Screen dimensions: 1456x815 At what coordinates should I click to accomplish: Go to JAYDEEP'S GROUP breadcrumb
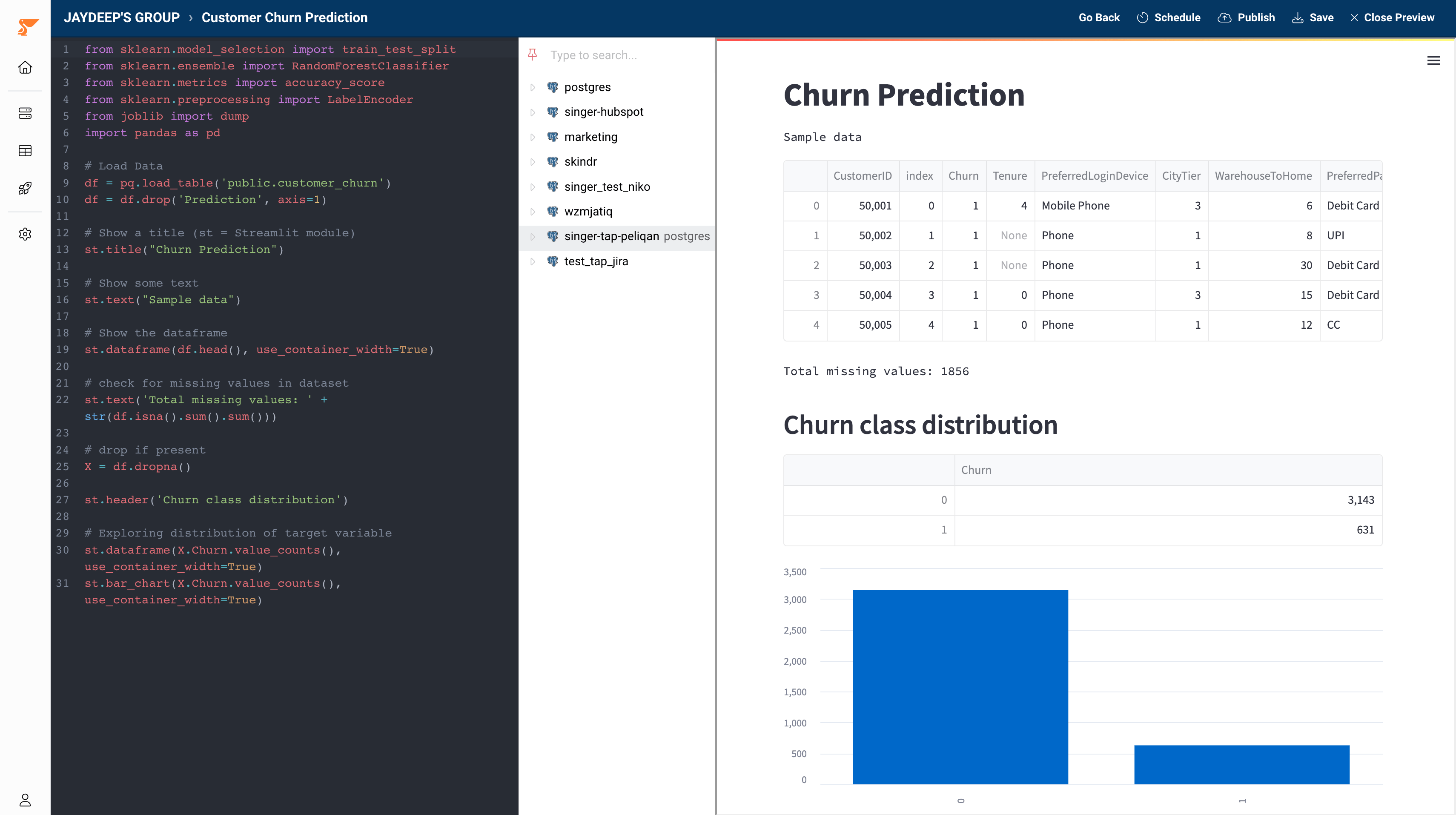pyautogui.click(x=121, y=17)
